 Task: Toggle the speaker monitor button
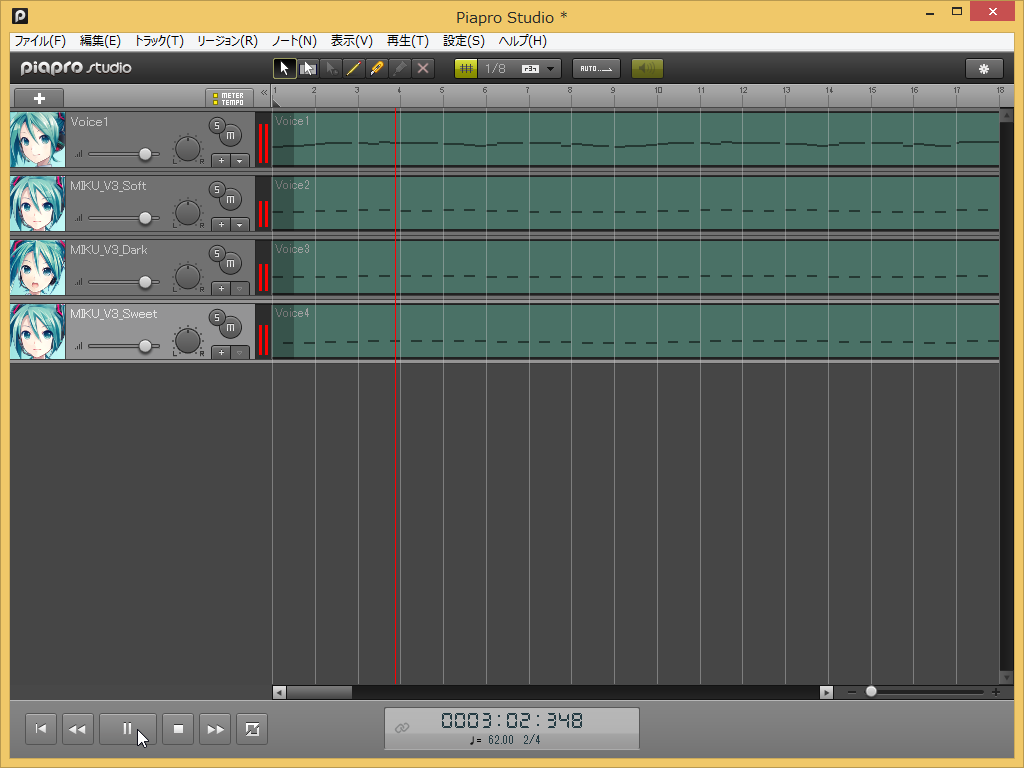click(647, 69)
